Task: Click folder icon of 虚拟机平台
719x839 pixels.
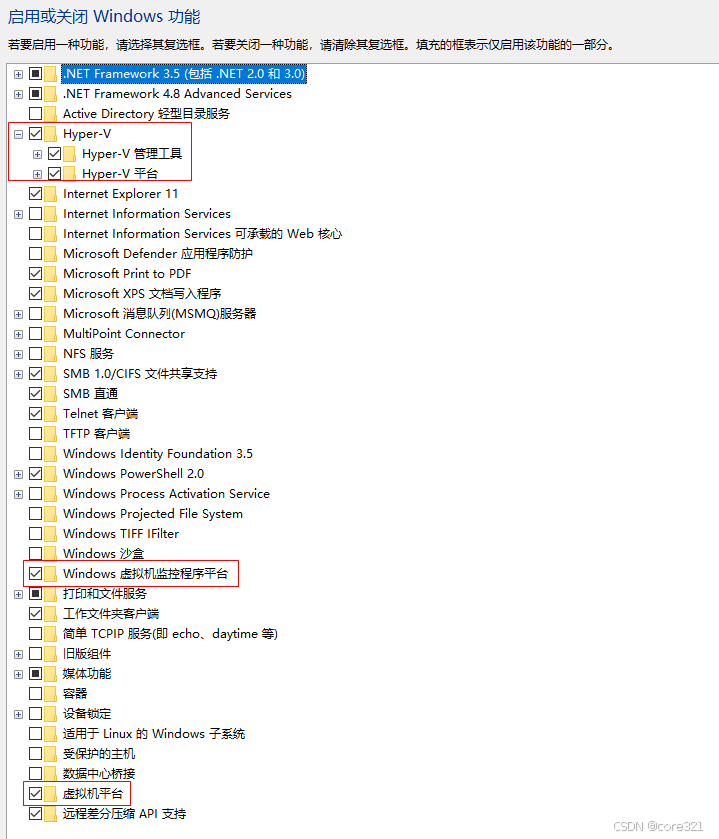Action: pyautogui.click(x=51, y=794)
